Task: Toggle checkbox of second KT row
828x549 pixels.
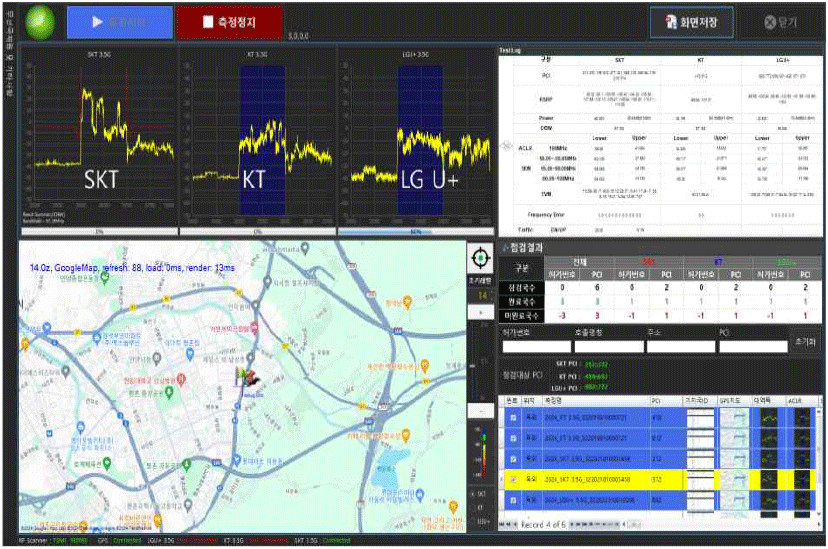Action: 513,438
